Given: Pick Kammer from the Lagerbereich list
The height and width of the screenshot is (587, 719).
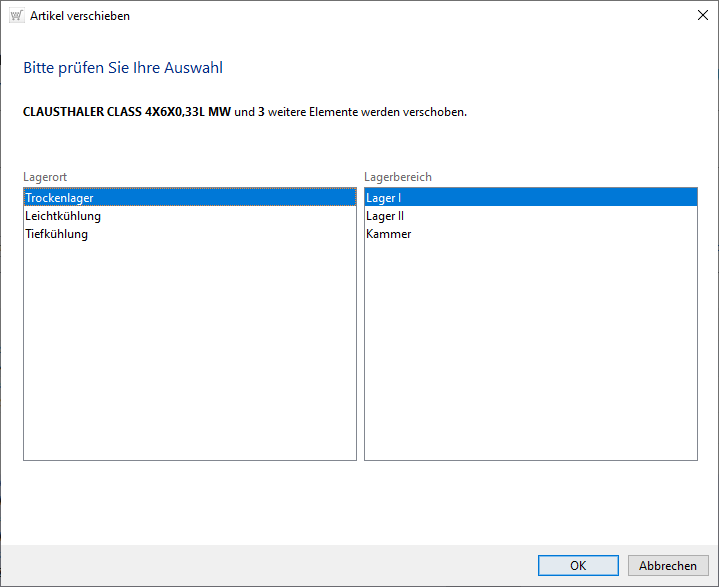Looking at the screenshot, I should click(x=389, y=234).
